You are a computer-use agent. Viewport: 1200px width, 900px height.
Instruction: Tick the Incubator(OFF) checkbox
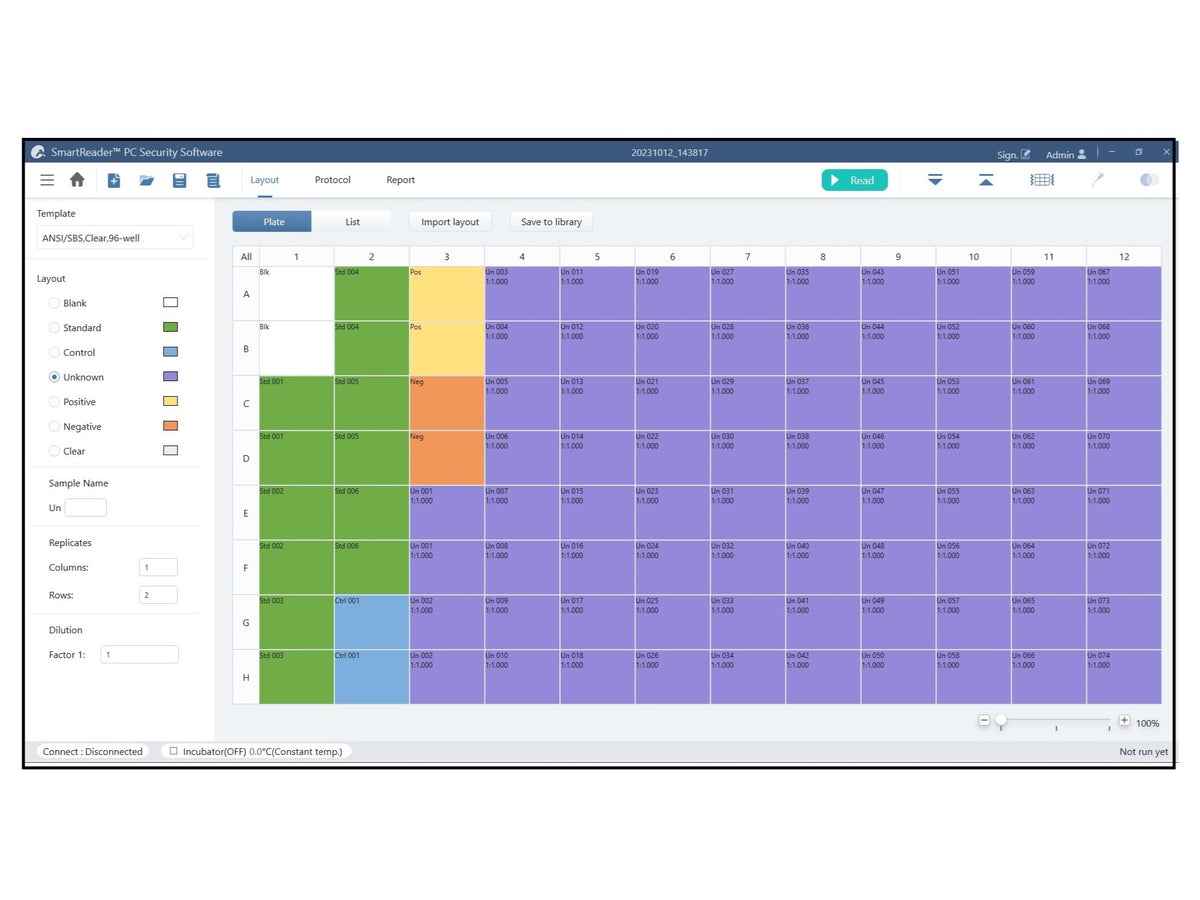(173, 751)
